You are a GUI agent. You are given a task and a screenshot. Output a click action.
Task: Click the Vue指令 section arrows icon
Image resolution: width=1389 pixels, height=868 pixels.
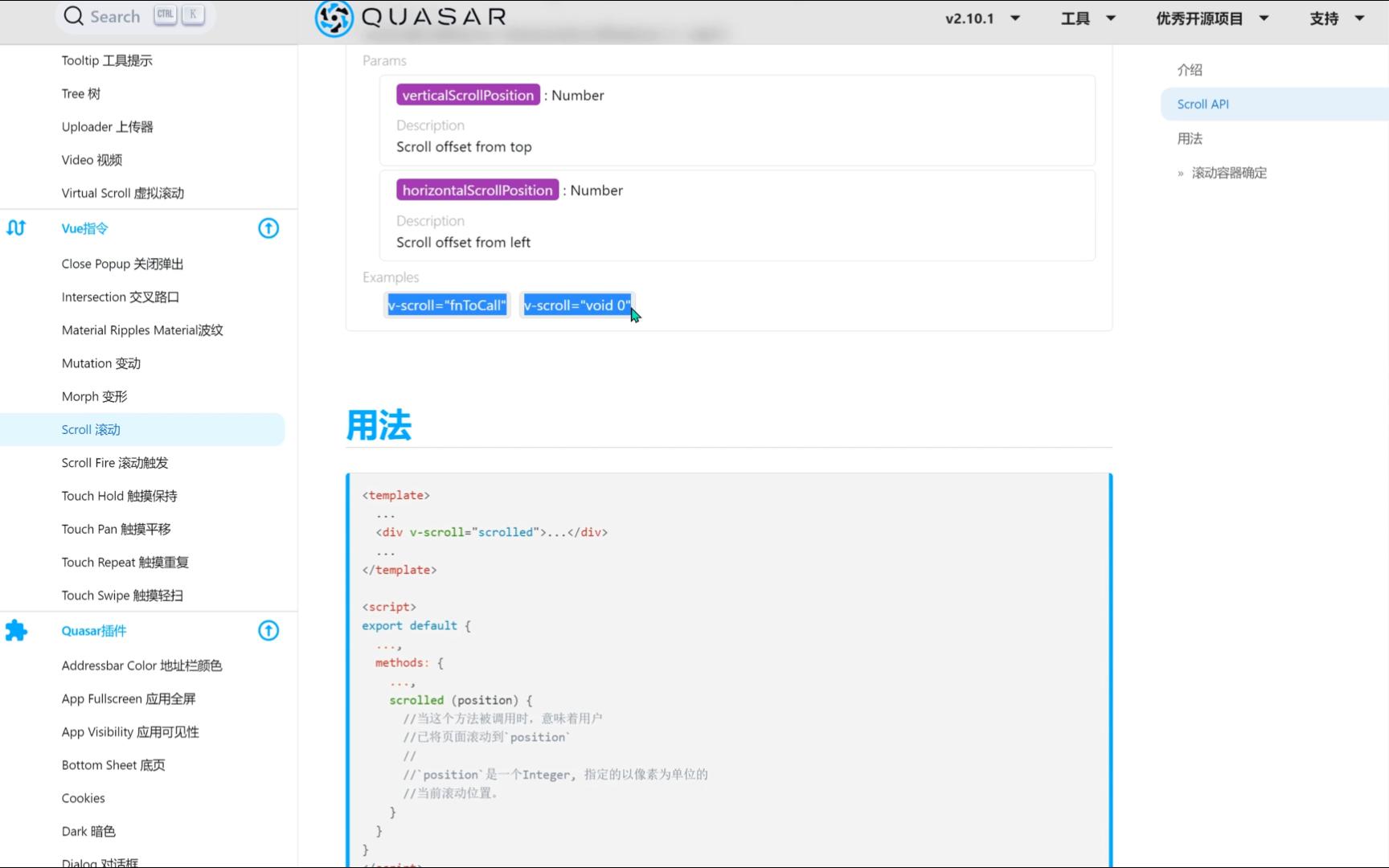[x=16, y=228]
